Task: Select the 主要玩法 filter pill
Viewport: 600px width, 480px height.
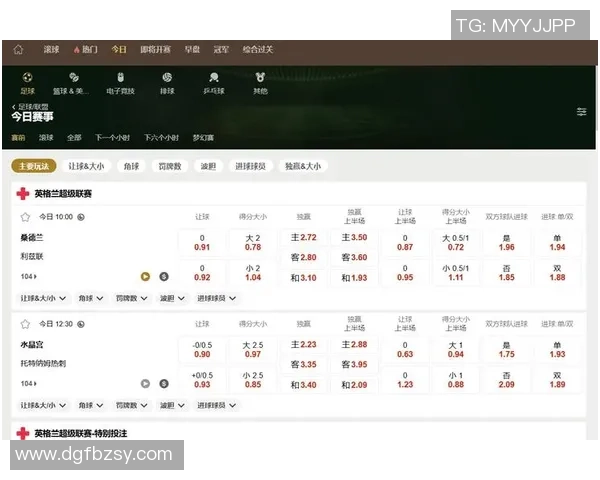Action: (x=34, y=166)
